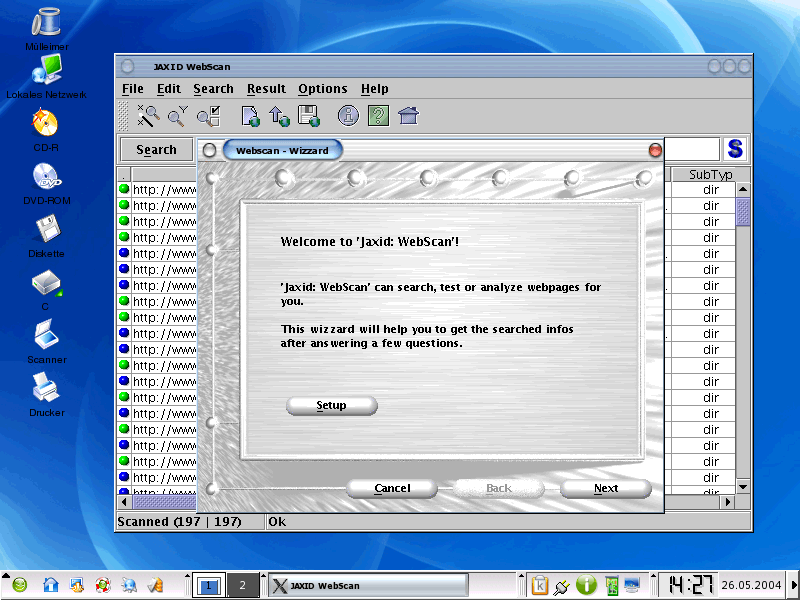Click the right arrow of the horizontal scrollbar
The image size is (800, 600).
pos(728,502)
